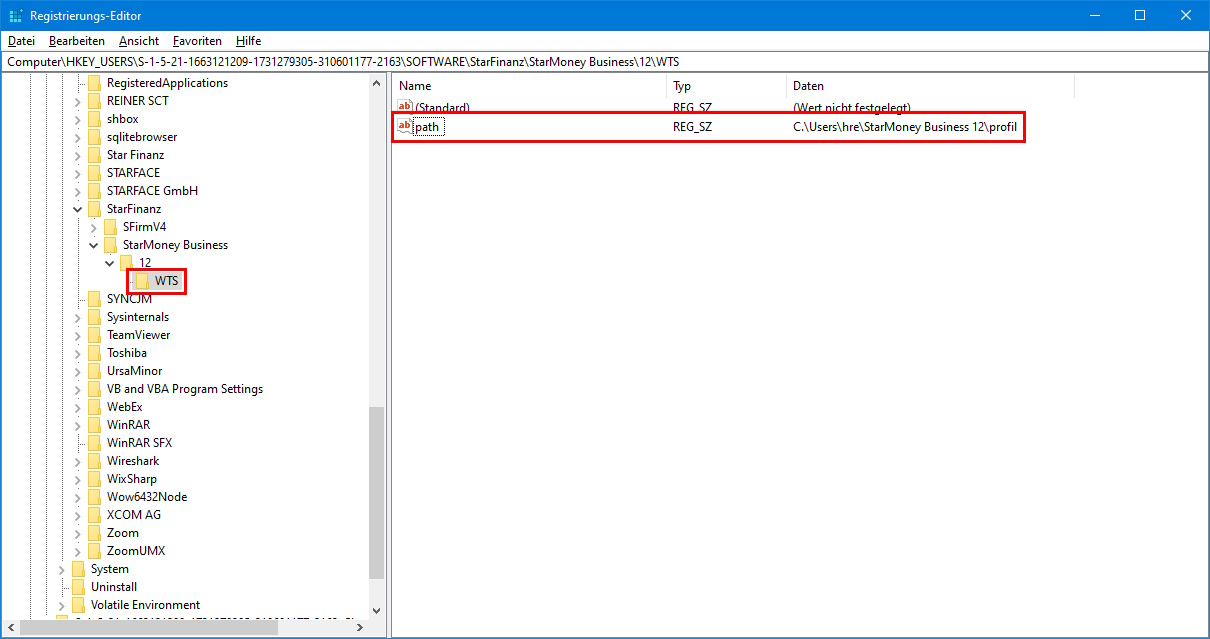The image size is (1210, 639).
Task: Click the profil path data of path value
Action: tap(905, 127)
